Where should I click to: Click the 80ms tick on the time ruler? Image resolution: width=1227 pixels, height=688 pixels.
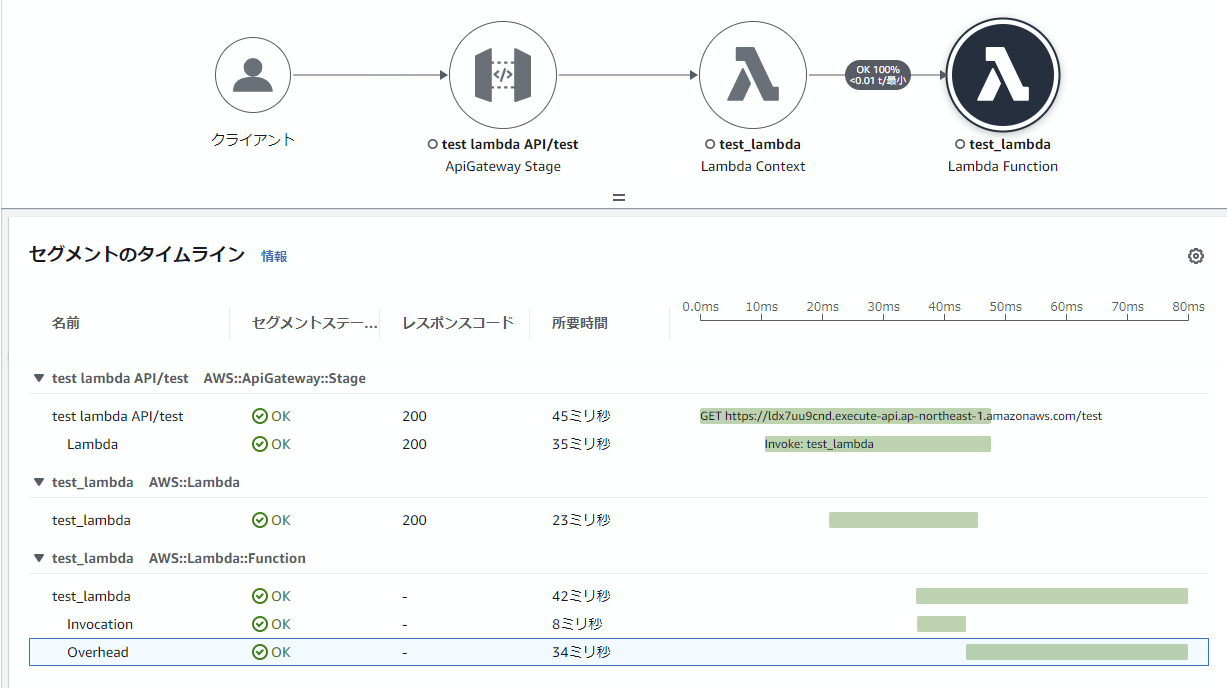point(1188,307)
